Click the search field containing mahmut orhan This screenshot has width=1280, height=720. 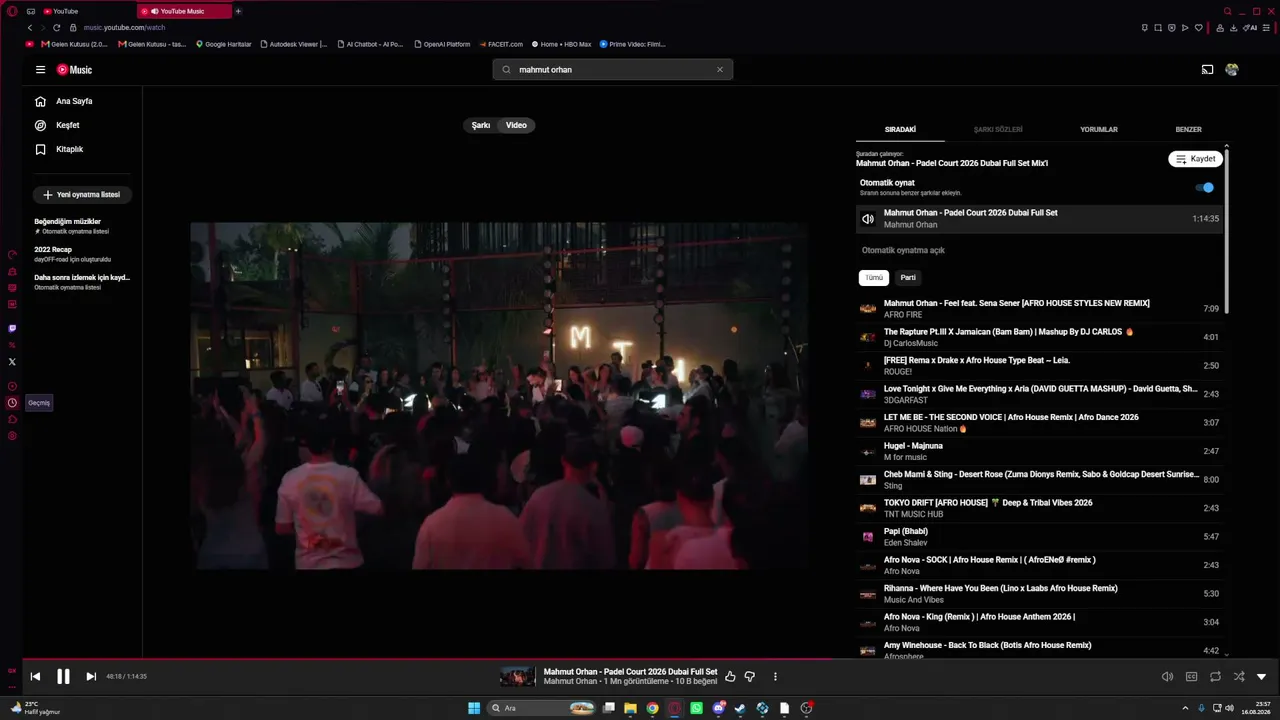612,70
